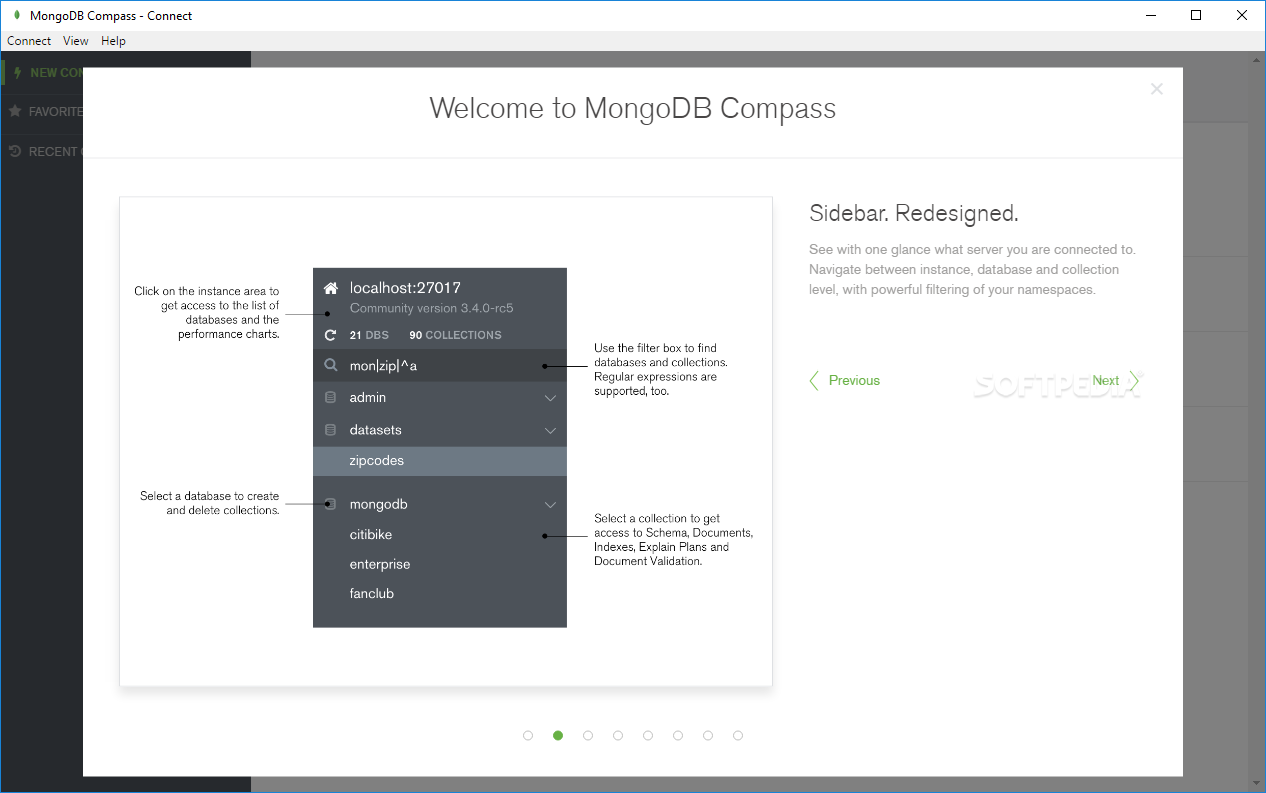The image size is (1266, 793).
Task: Close the Welcome to MongoDB Compass dialog
Action: tap(1157, 89)
